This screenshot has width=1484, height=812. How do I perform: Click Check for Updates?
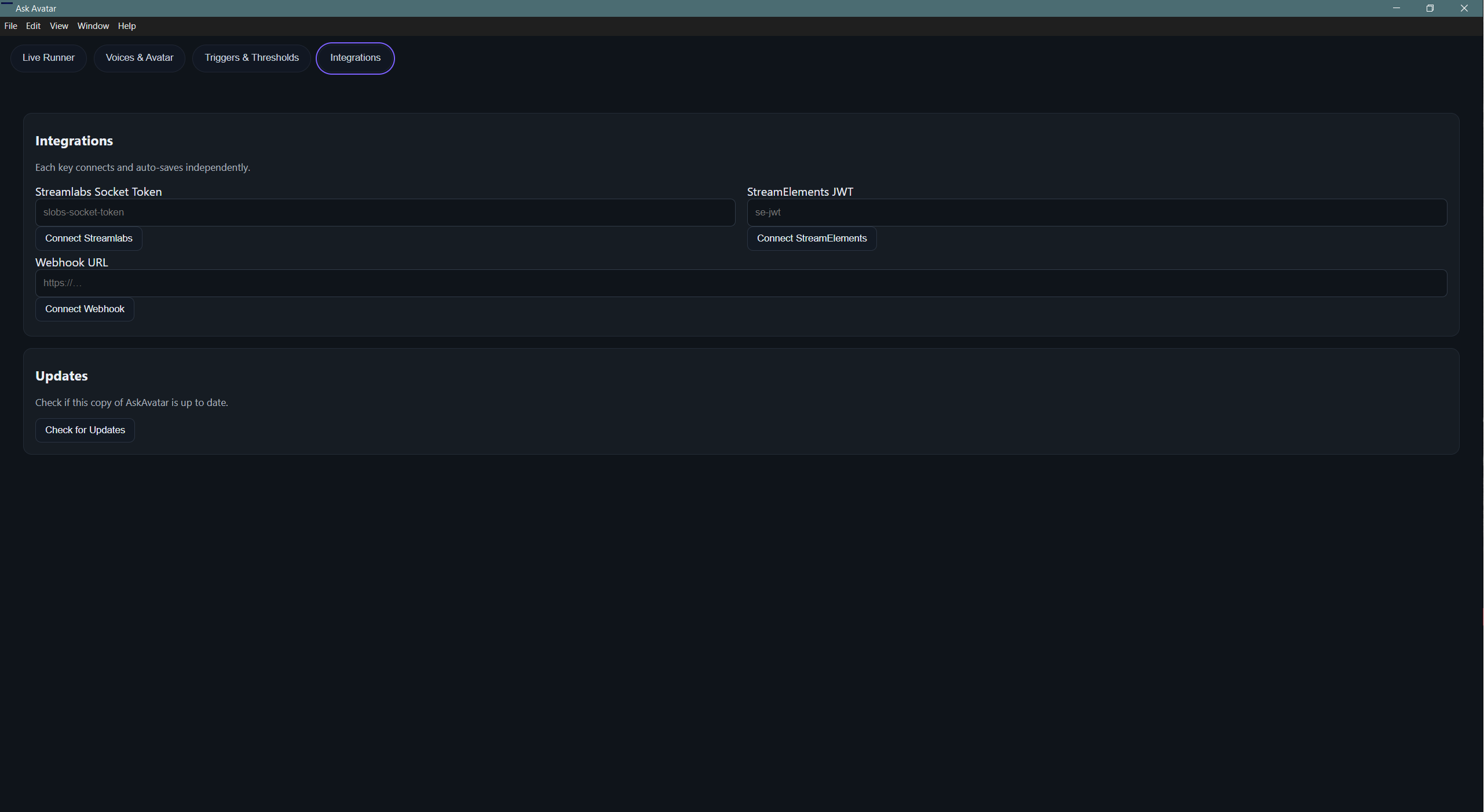(x=85, y=430)
